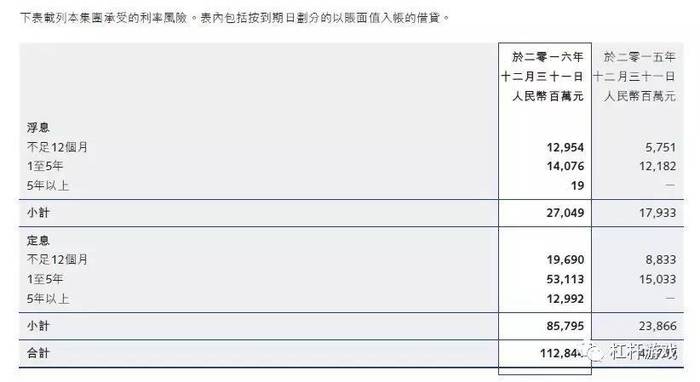
Task: Click the 2015 floating subtotal 17,933
Action: click(657, 212)
